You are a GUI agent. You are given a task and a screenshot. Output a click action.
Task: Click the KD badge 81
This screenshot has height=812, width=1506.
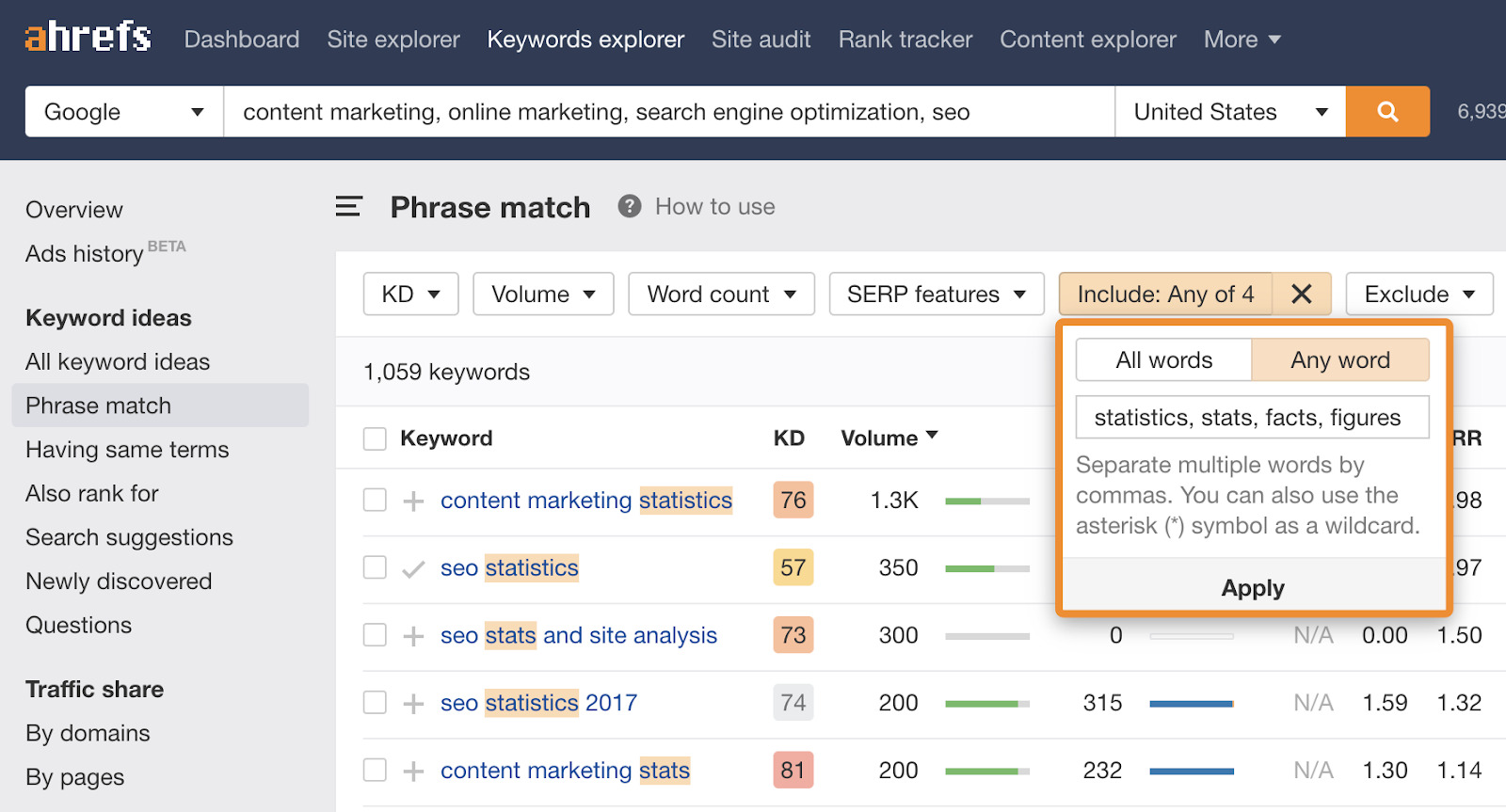(793, 771)
